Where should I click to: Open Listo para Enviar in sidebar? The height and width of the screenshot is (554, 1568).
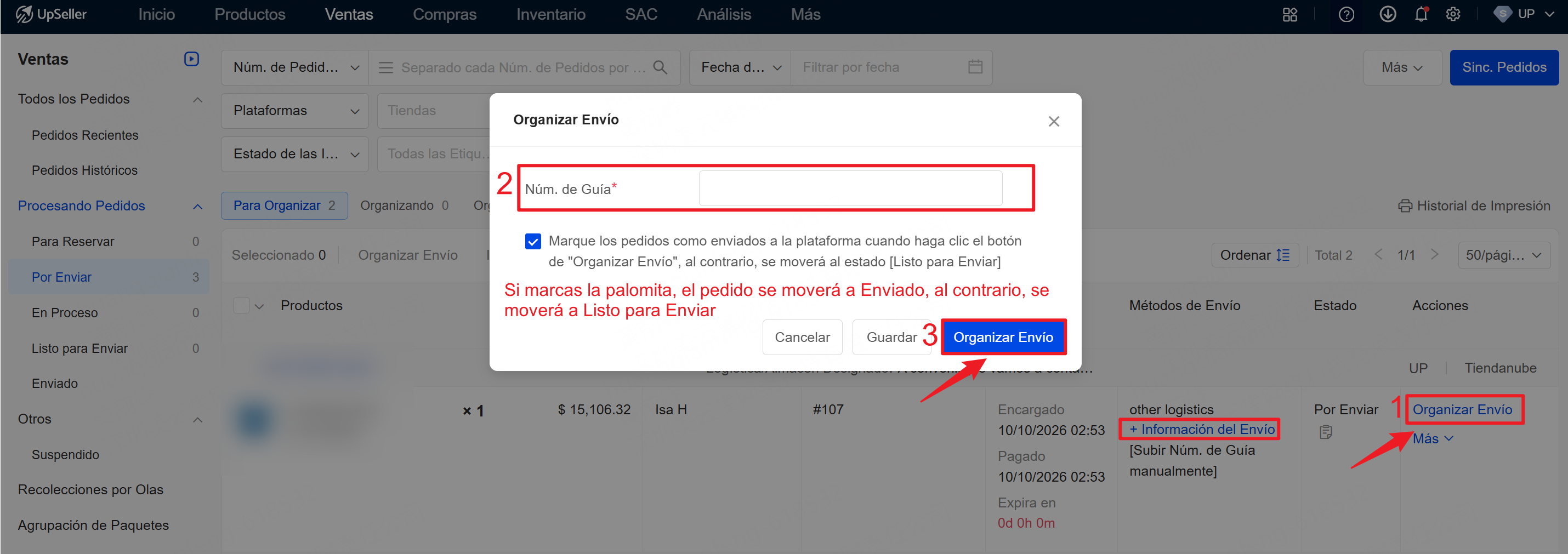click(79, 349)
